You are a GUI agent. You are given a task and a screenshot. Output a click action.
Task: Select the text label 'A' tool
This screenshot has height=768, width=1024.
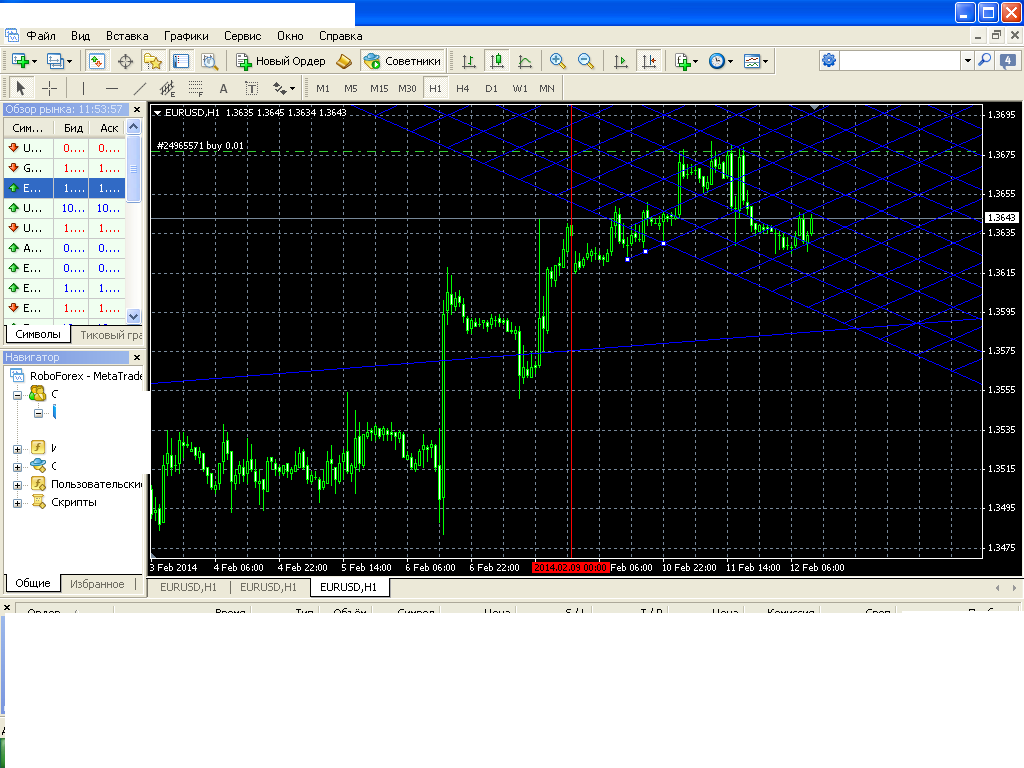coord(223,88)
